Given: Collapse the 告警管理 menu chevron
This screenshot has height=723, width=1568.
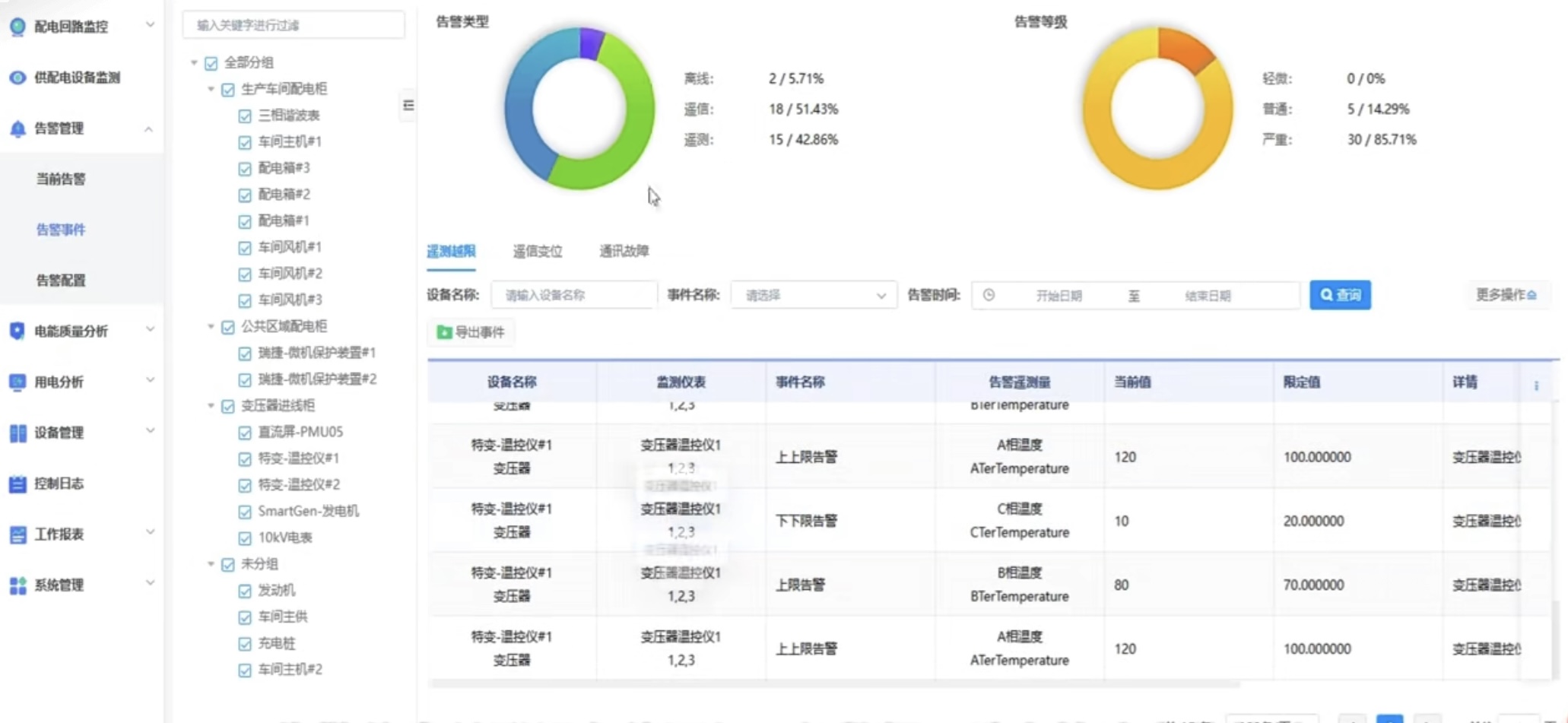Looking at the screenshot, I should coord(149,128).
